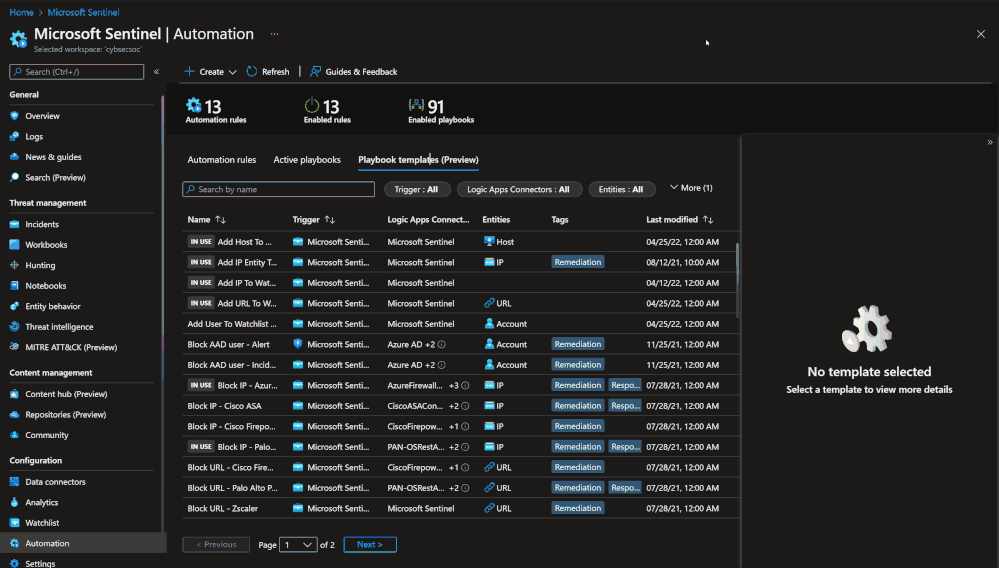The image size is (999, 568).
Task: Click the Automation gear icon in sidebar
Action: tap(15, 543)
